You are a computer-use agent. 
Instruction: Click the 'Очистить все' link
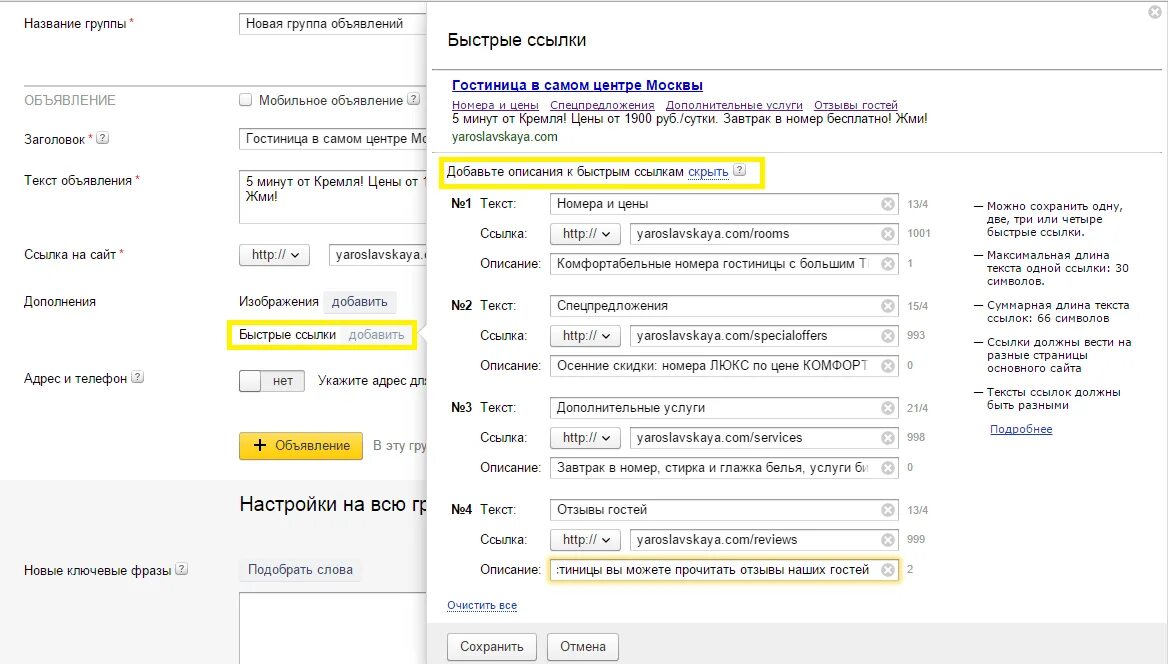click(482, 606)
